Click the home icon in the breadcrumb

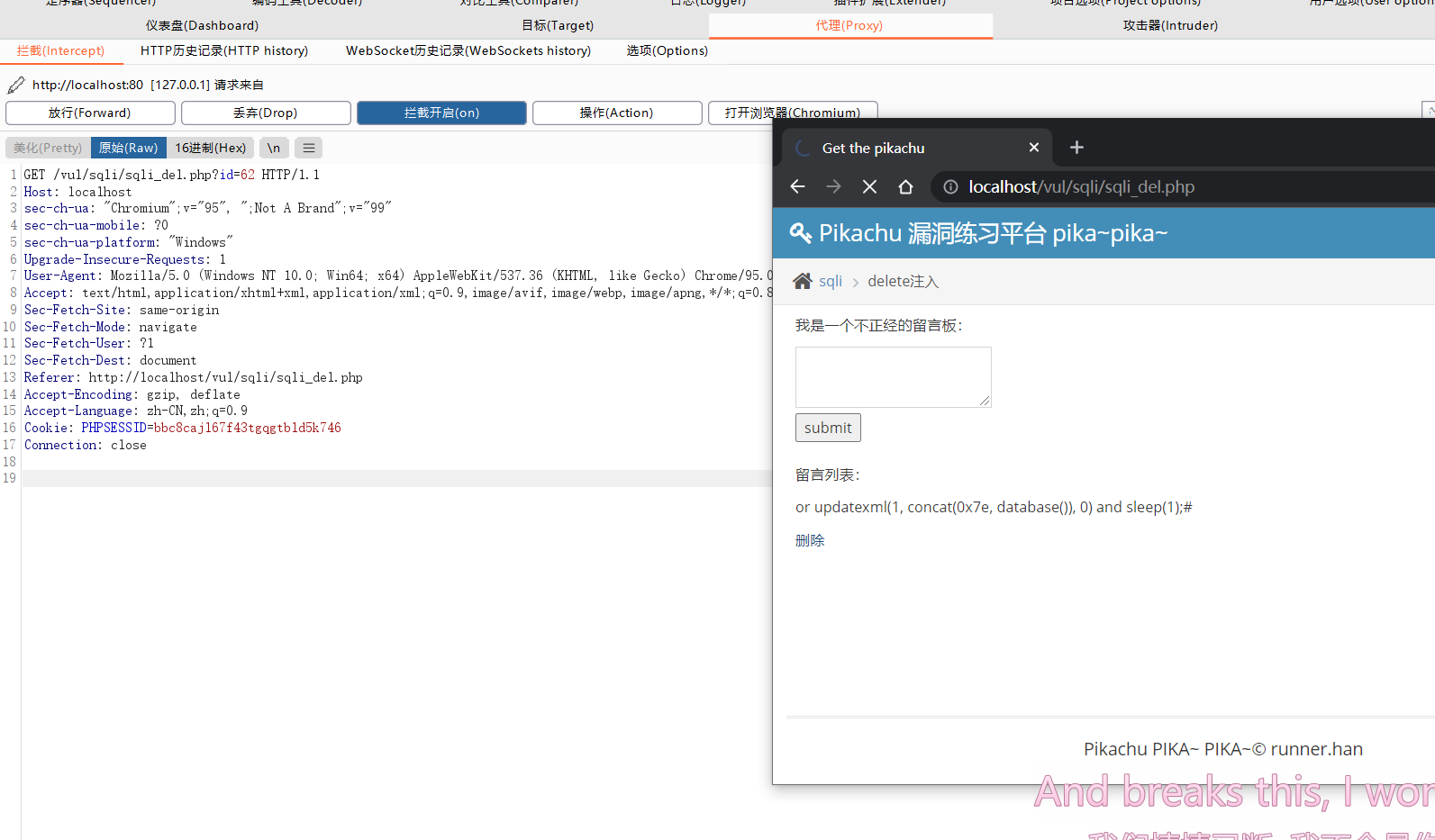click(802, 281)
